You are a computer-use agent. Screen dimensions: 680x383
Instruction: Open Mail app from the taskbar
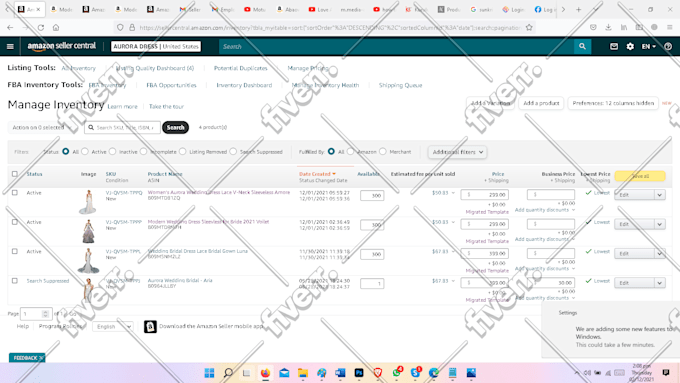pos(284,373)
